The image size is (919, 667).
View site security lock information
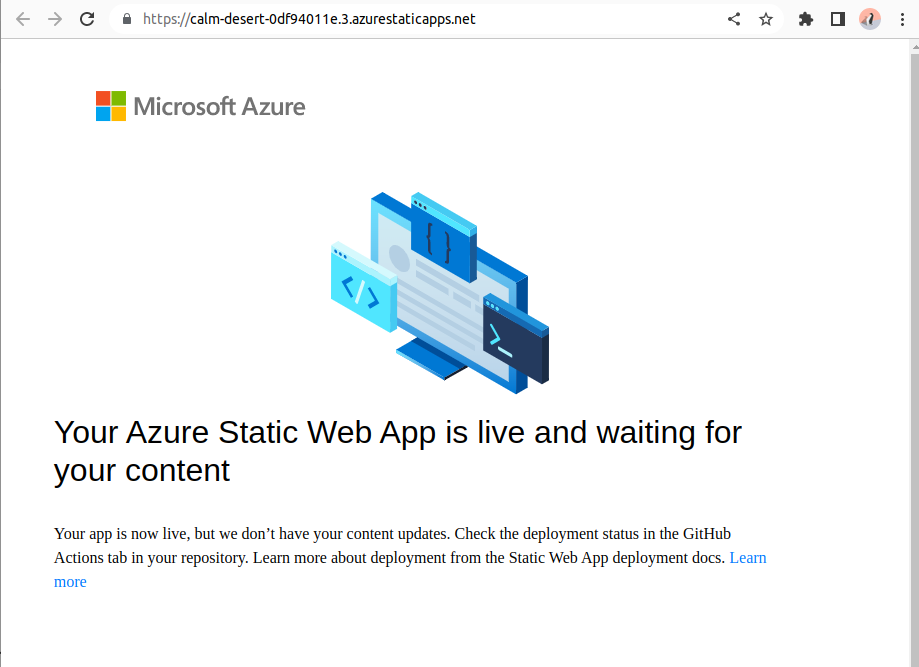pos(127,19)
